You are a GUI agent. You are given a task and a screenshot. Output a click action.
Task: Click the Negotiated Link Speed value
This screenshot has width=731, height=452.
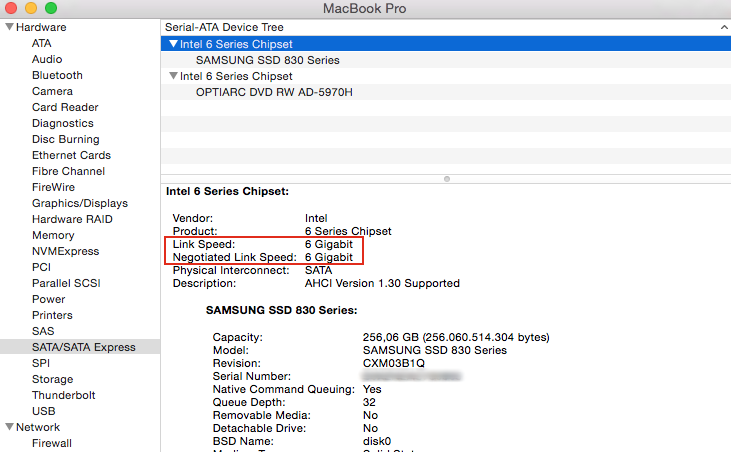point(329,257)
